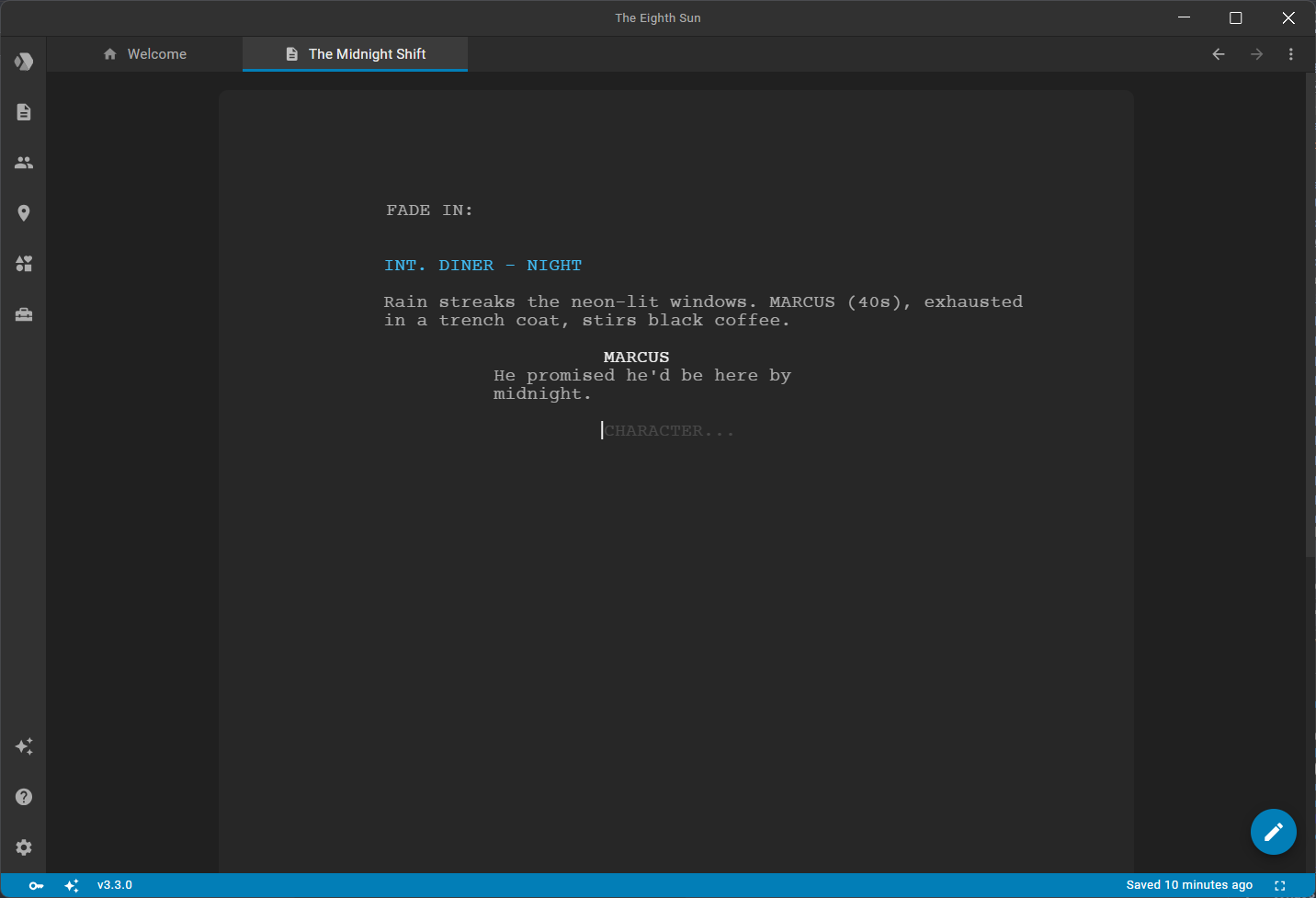
Task: Click the CHARACTER... placeholder field
Action: tap(668, 430)
